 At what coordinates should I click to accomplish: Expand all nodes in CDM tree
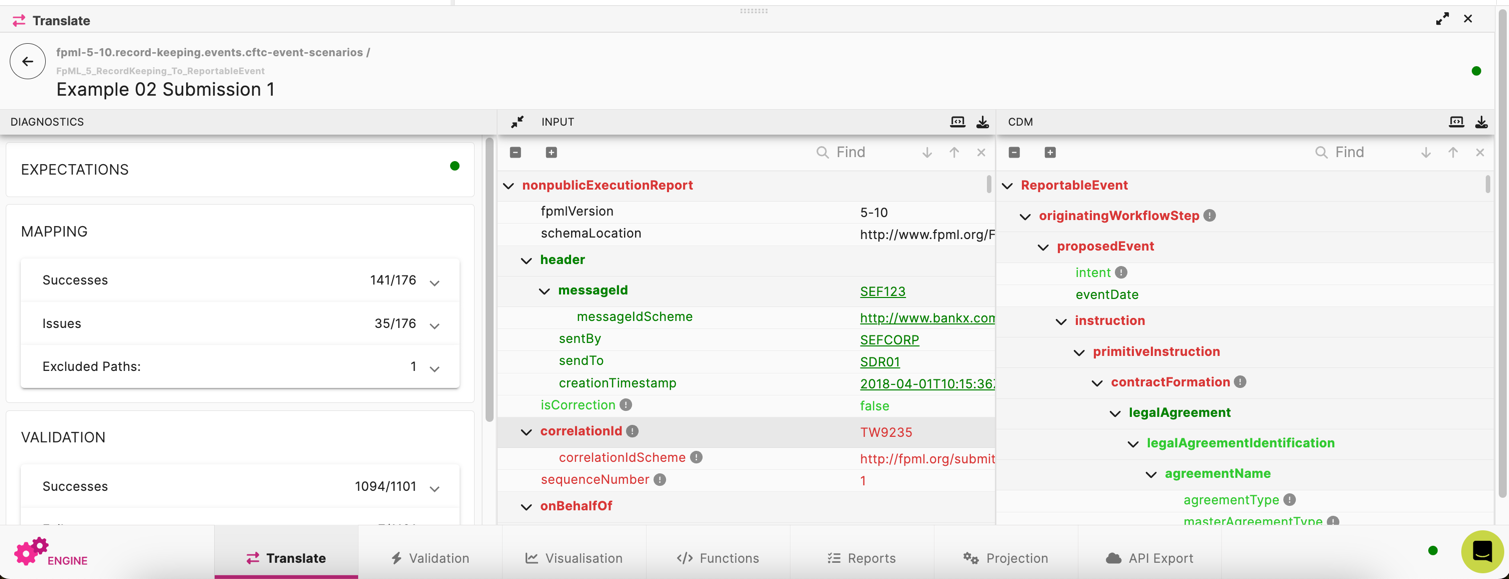click(x=1050, y=153)
